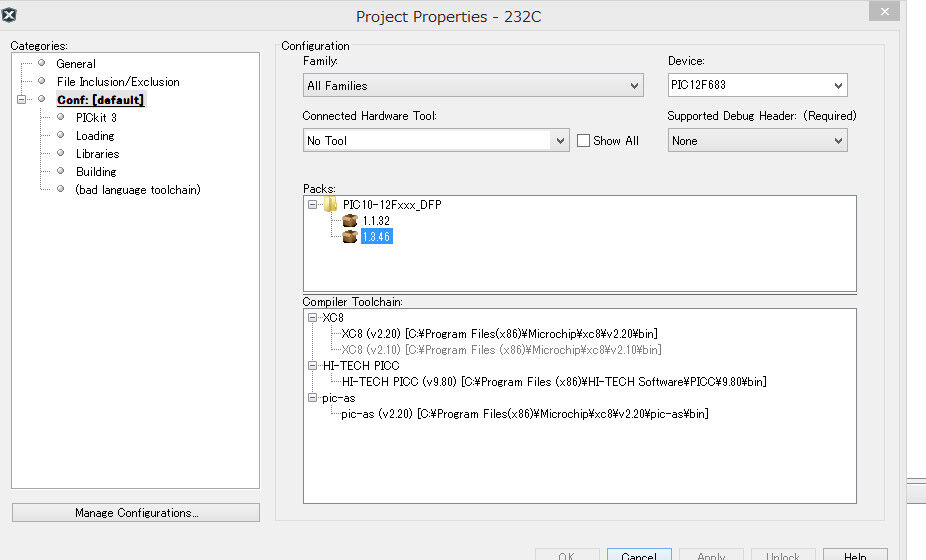Click the PIC10-12Fxxx_DFP folder icon
Image resolution: width=926 pixels, height=560 pixels.
pos(330,205)
